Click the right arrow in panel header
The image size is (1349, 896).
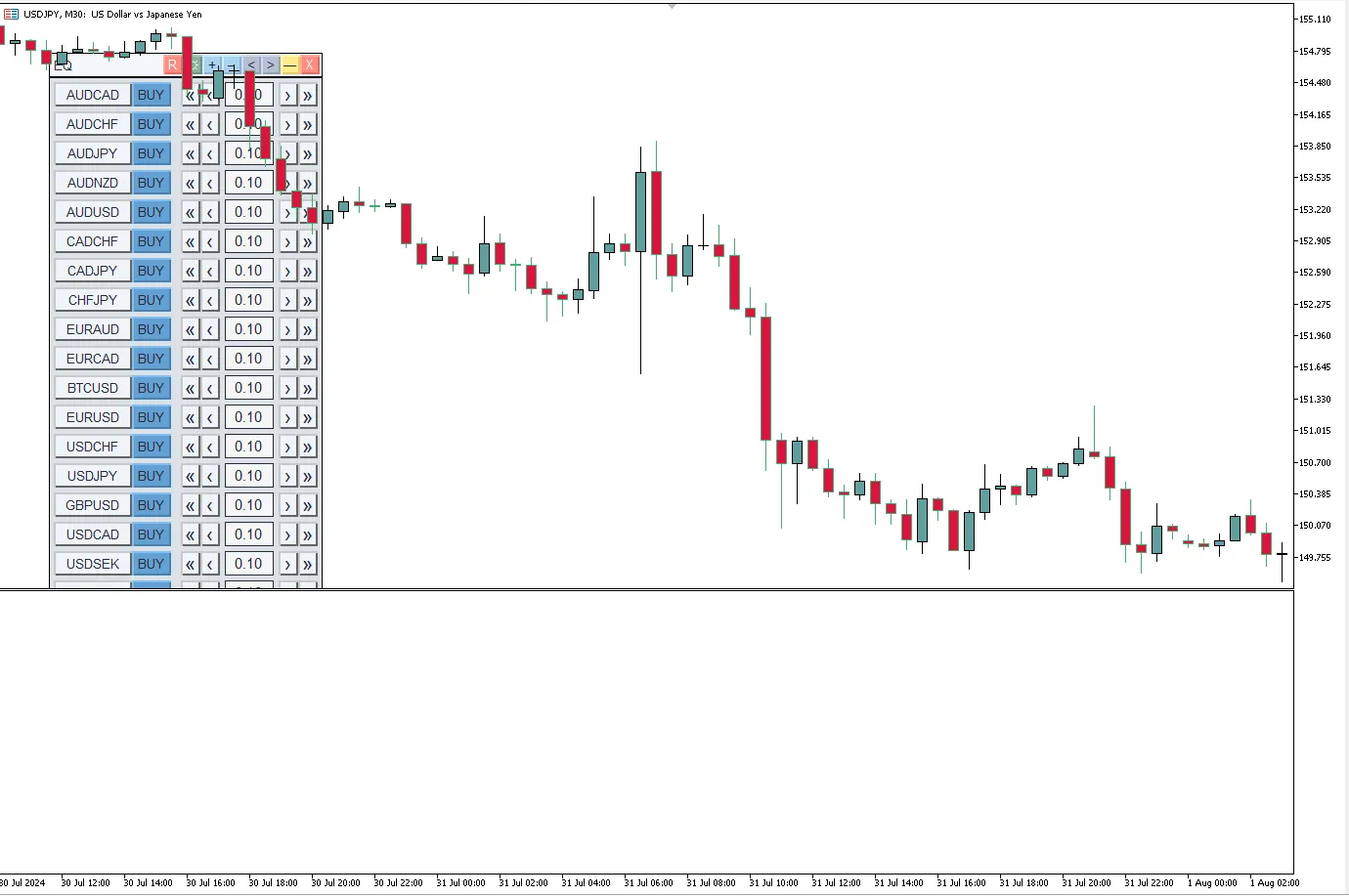coord(271,64)
